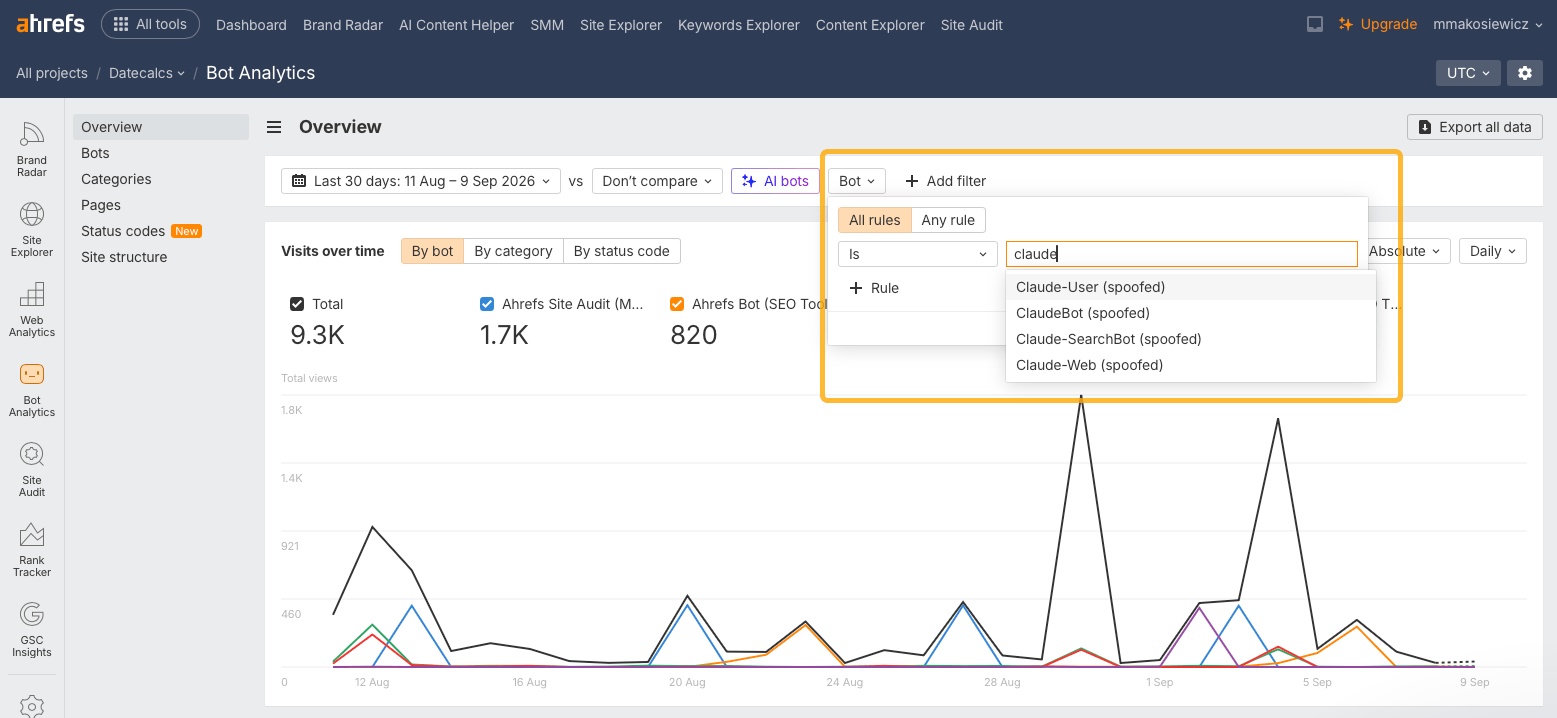1557x718 pixels.
Task: Choose Claude-User (spoofed) suggestion
Action: click(x=1191, y=287)
